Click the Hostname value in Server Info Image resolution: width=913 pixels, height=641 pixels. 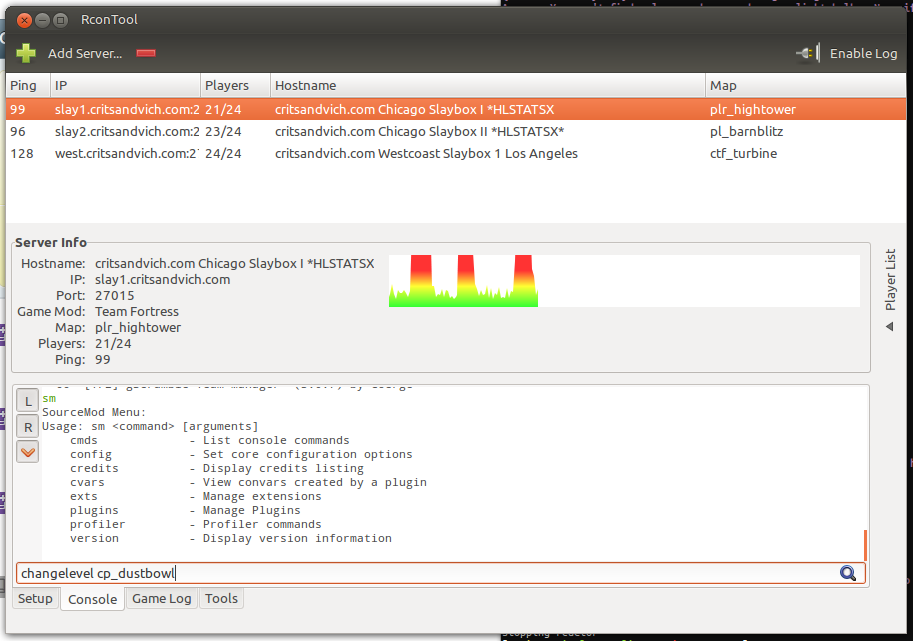click(x=235, y=264)
